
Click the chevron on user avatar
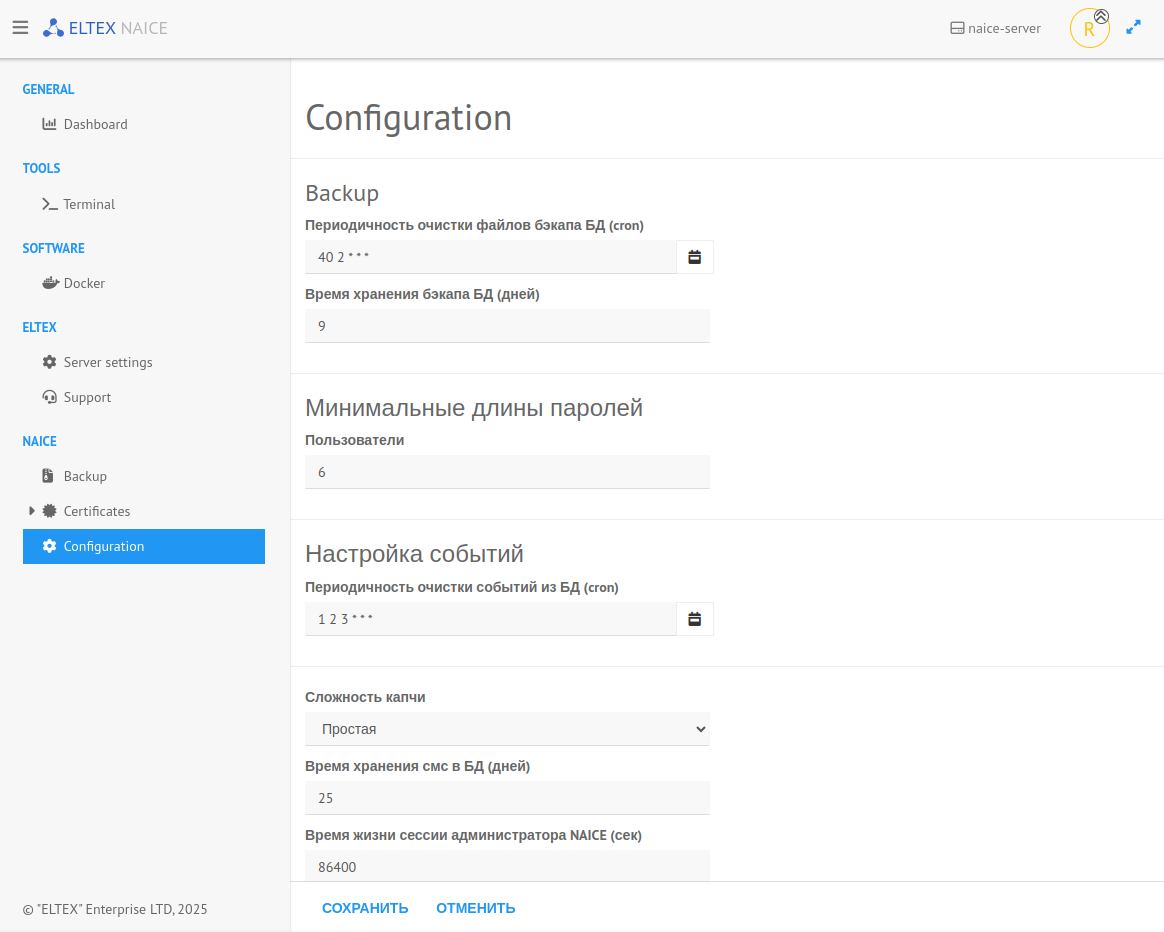1102,16
